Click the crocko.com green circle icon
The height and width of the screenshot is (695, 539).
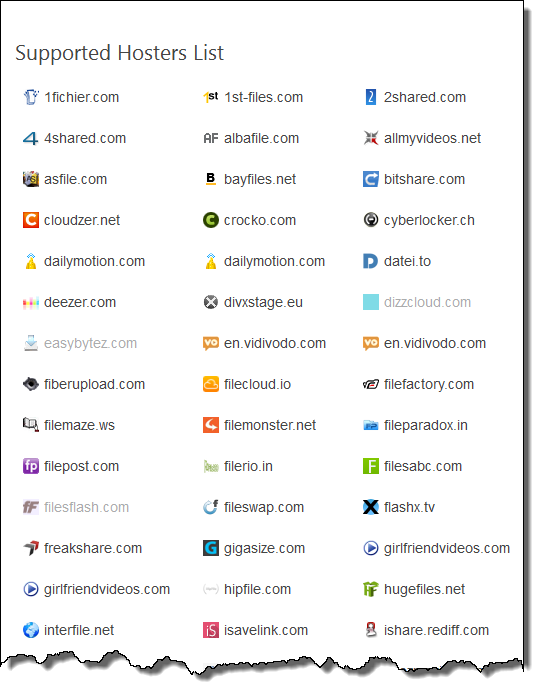point(211,220)
